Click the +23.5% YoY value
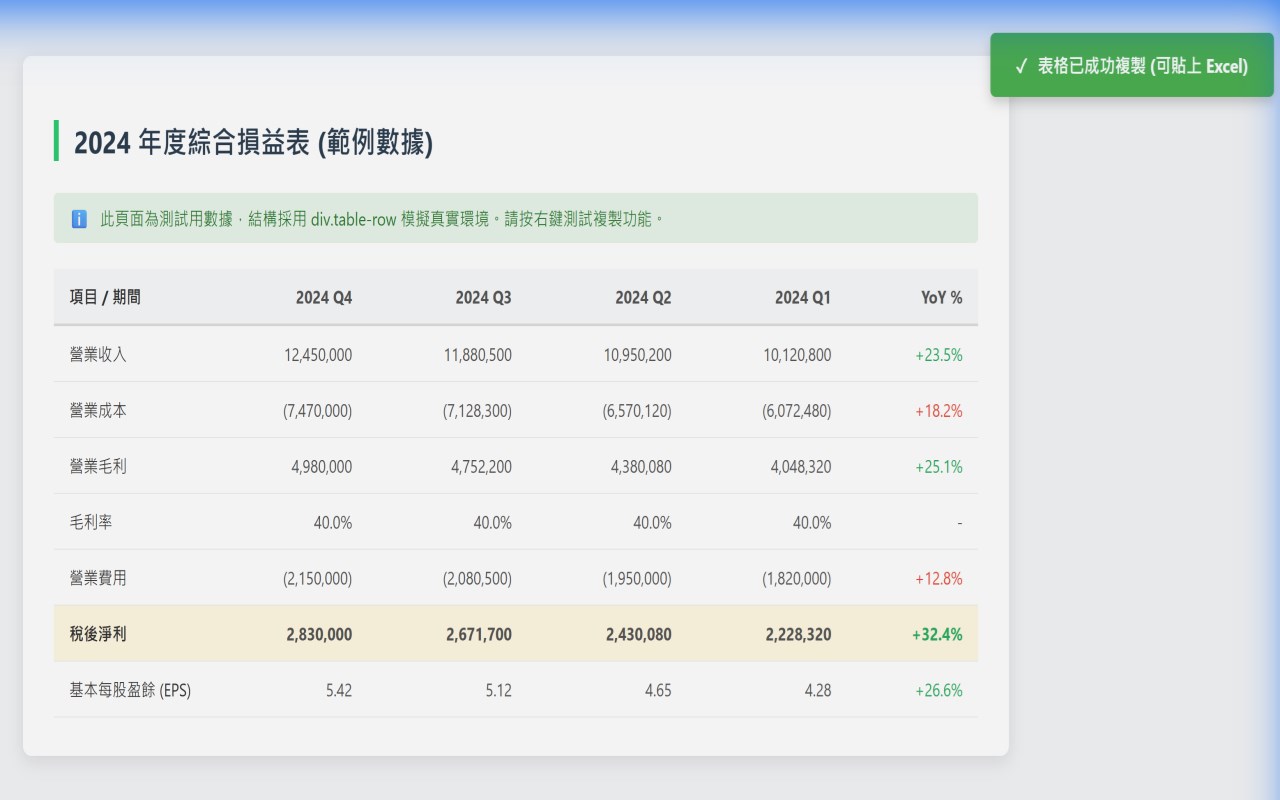This screenshot has height=800, width=1280. point(939,354)
